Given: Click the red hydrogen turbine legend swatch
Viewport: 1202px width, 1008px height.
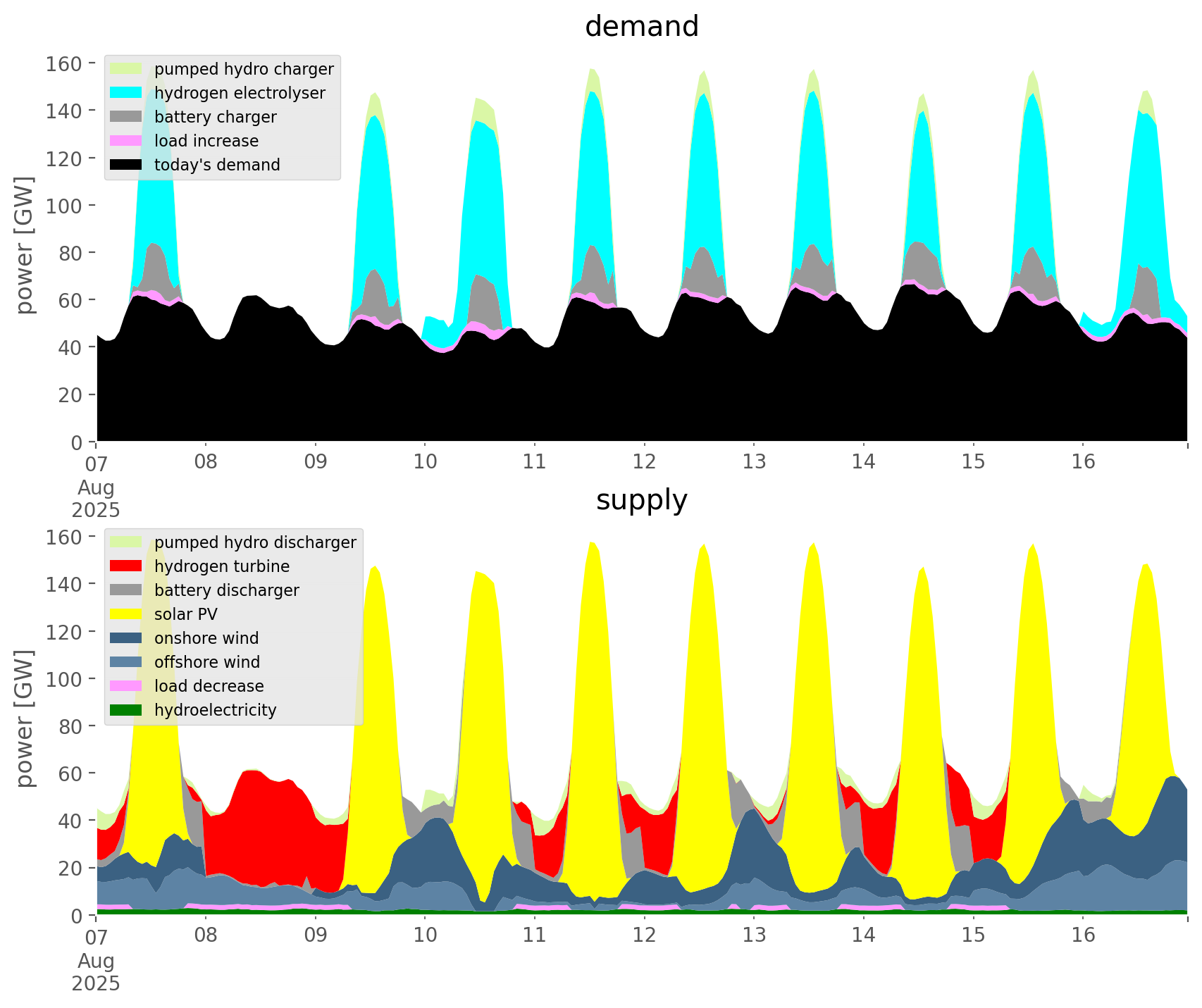Looking at the screenshot, I should pos(126,566).
